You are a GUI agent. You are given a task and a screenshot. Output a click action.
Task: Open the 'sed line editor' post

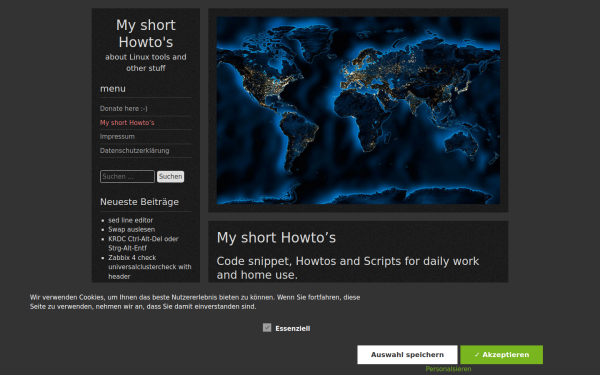(130, 220)
